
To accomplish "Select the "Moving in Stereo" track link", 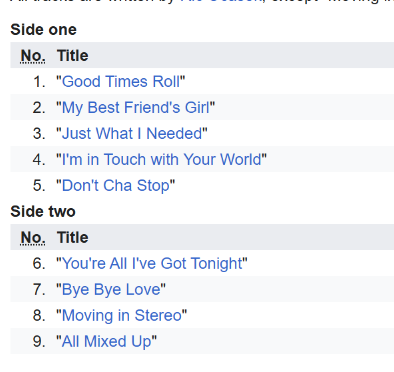I will (122, 316).
